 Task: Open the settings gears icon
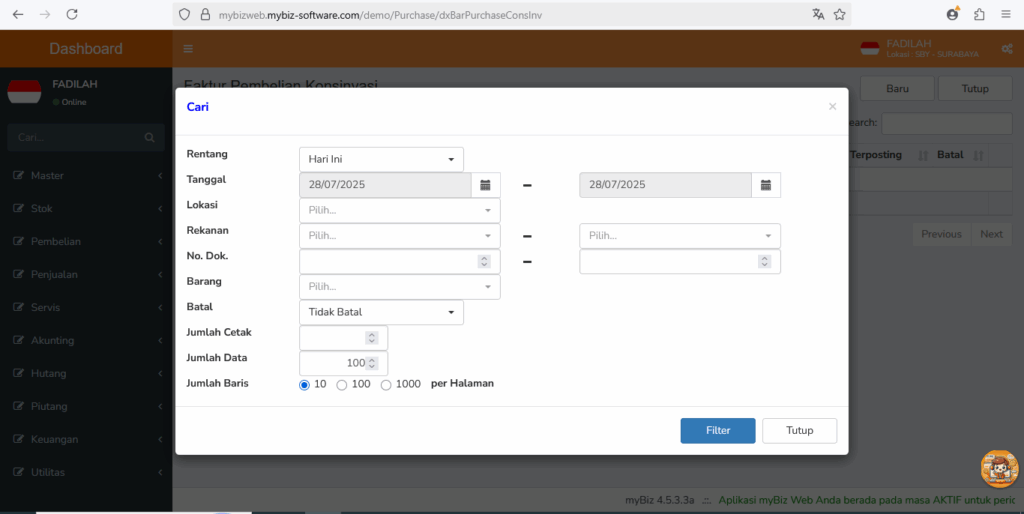1006,49
